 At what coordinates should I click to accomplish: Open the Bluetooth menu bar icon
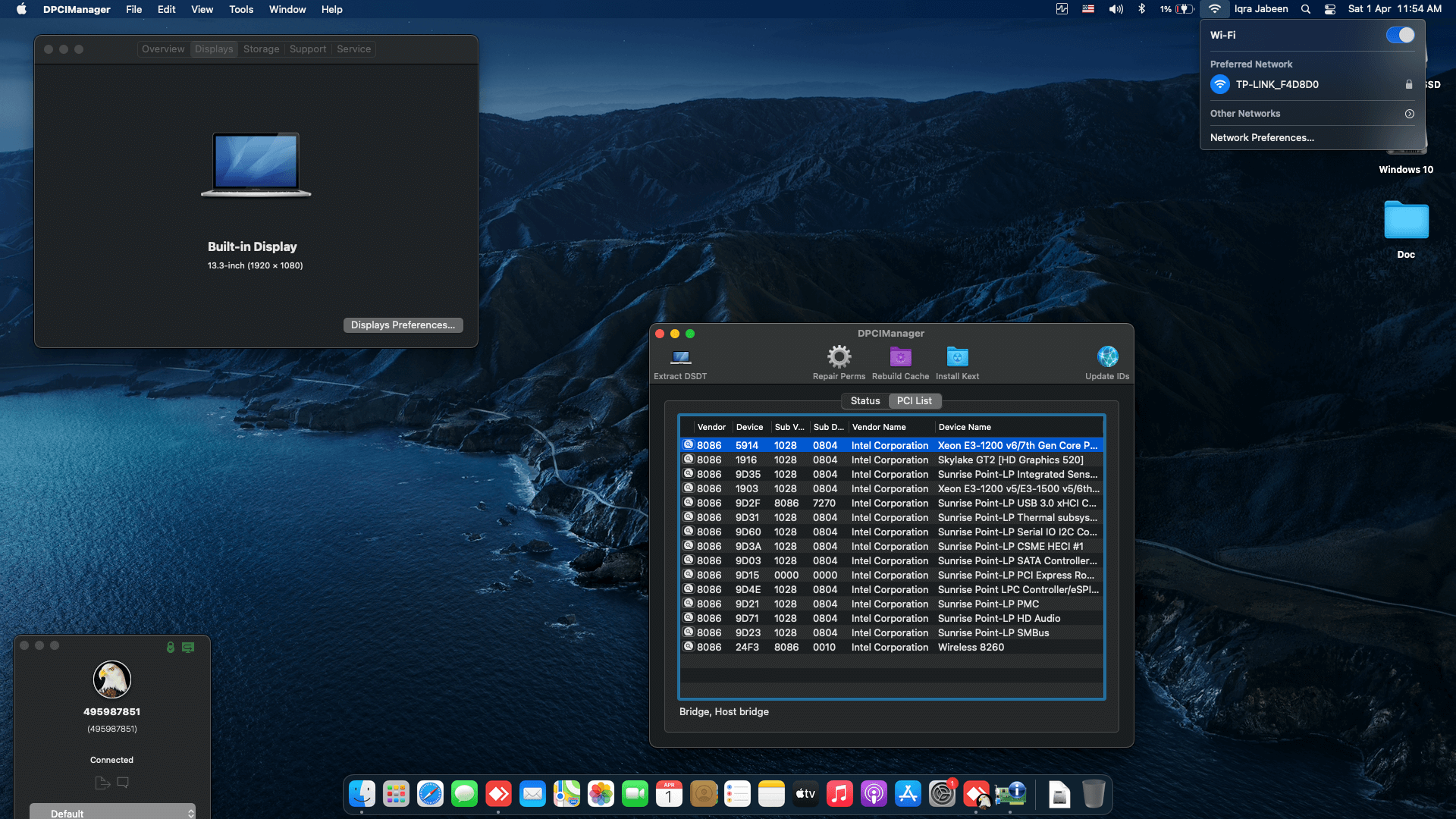click(1141, 9)
